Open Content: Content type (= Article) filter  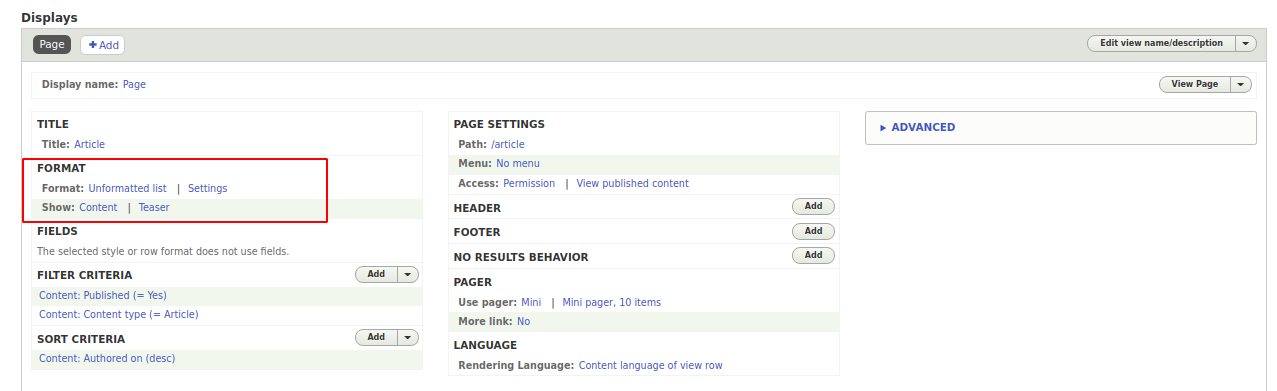[x=119, y=314]
